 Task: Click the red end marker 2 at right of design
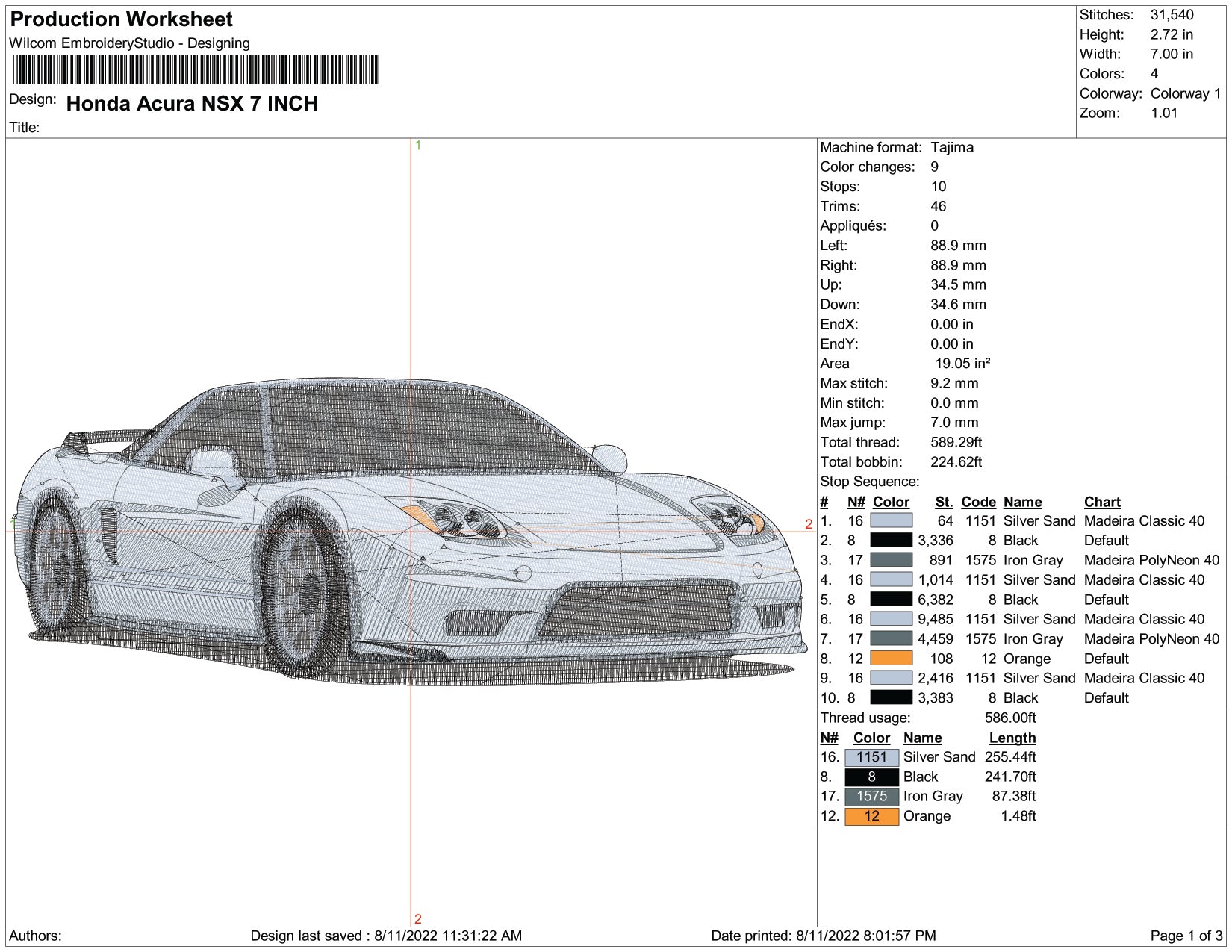coord(809,524)
